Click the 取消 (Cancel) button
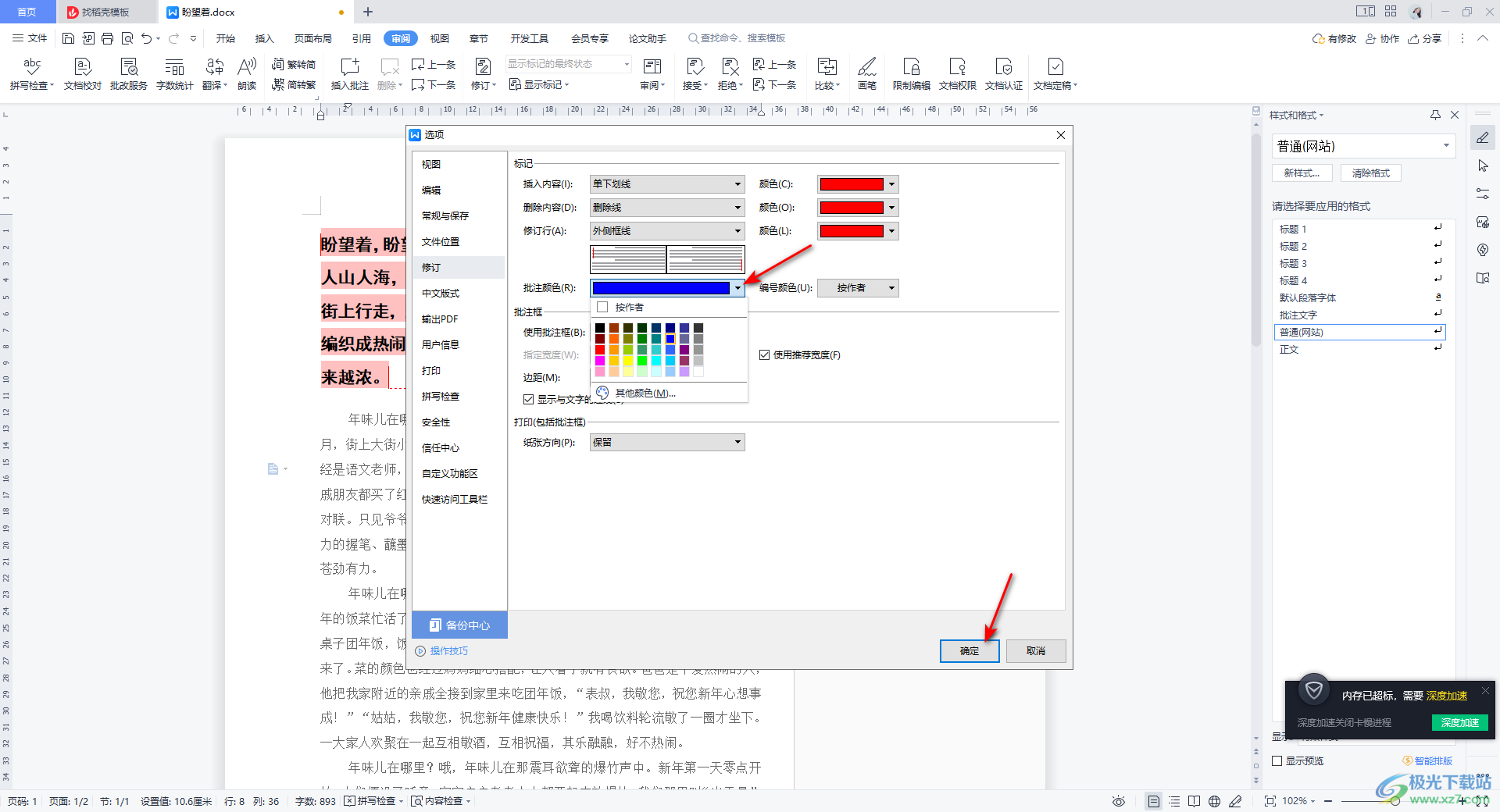Image resolution: width=1500 pixels, height=812 pixels. 1036,651
